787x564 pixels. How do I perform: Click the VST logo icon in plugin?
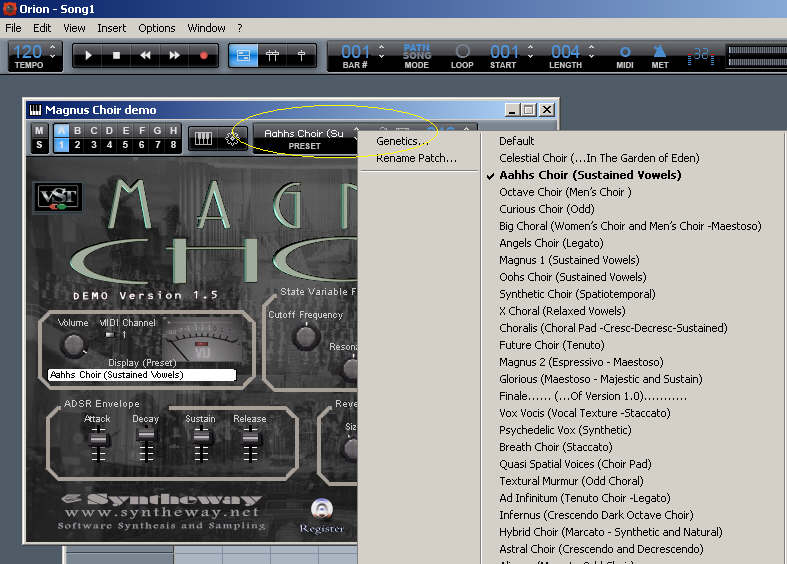coord(58,197)
